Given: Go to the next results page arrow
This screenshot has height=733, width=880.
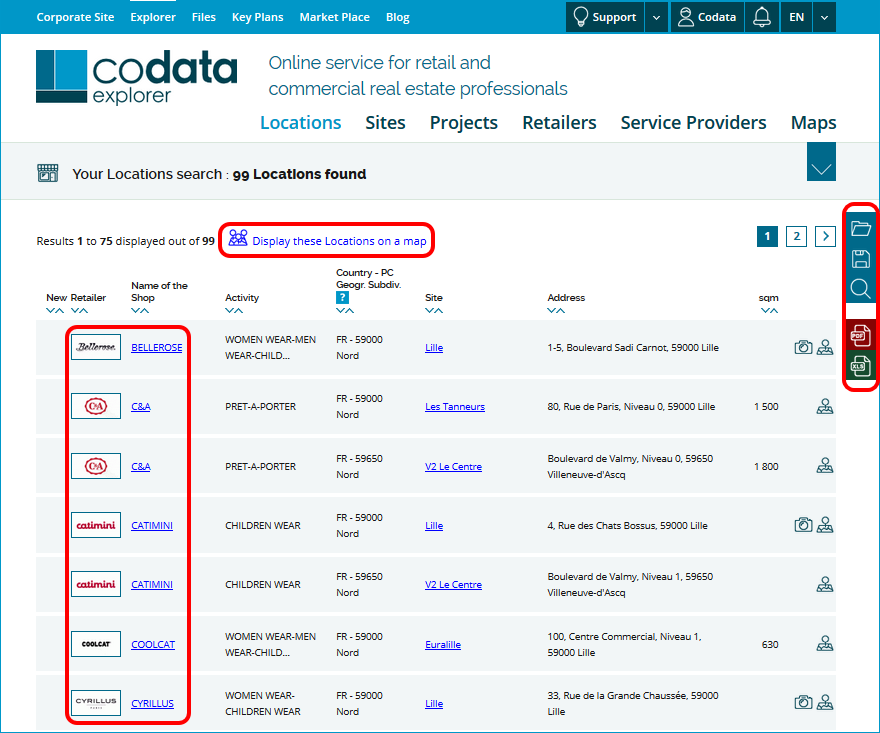Looking at the screenshot, I should click(825, 236).
